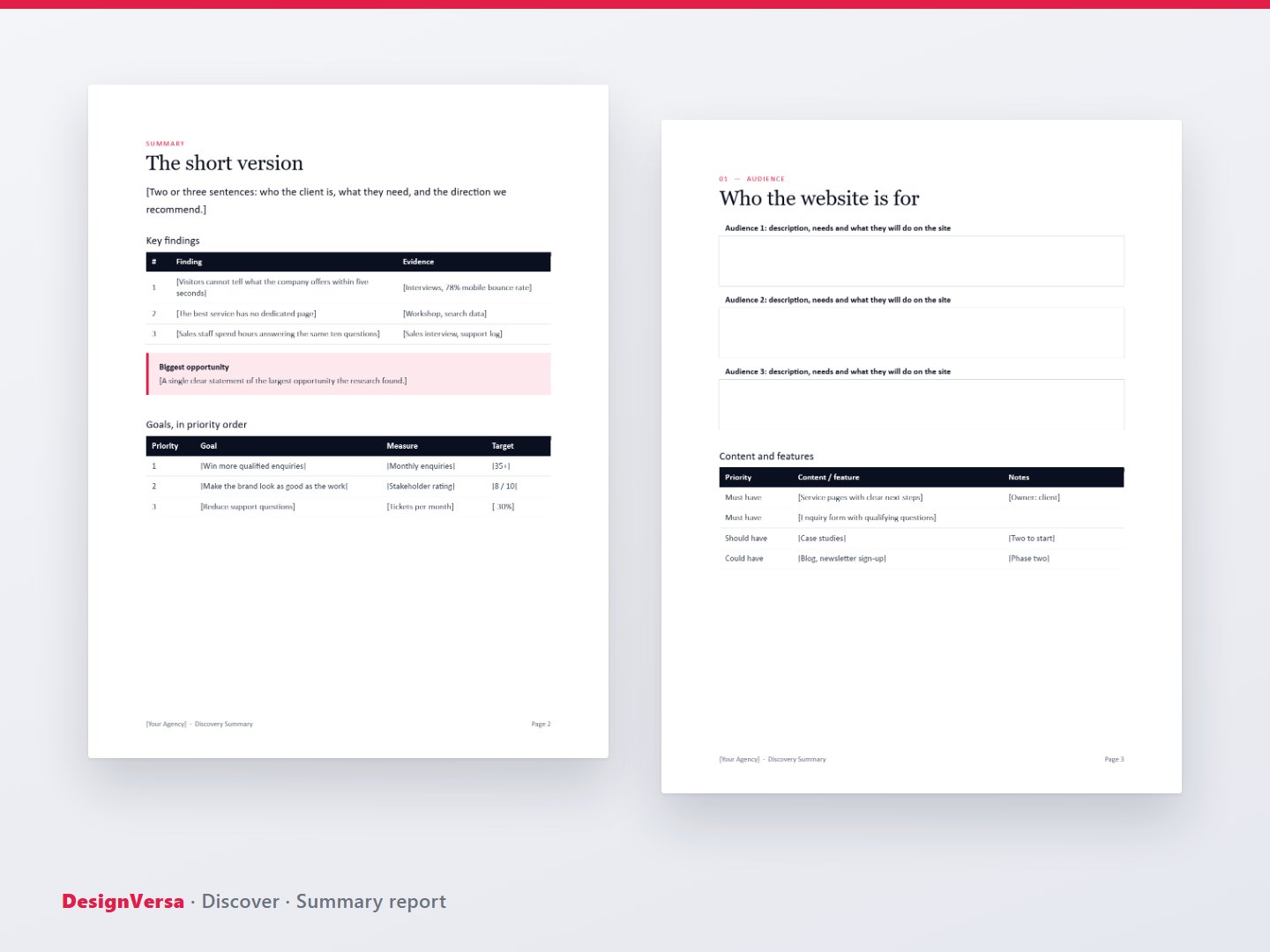The height and width of the screenshot is (952, 1270).
Task: Select the goal "Win more qualified enquiries"
Action: [x=253, y=466]
